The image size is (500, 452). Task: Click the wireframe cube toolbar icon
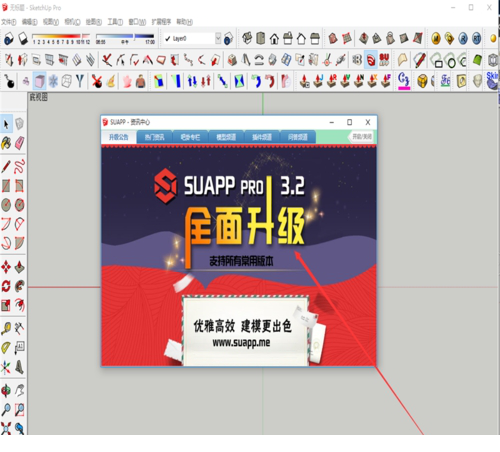pos(67,81)
